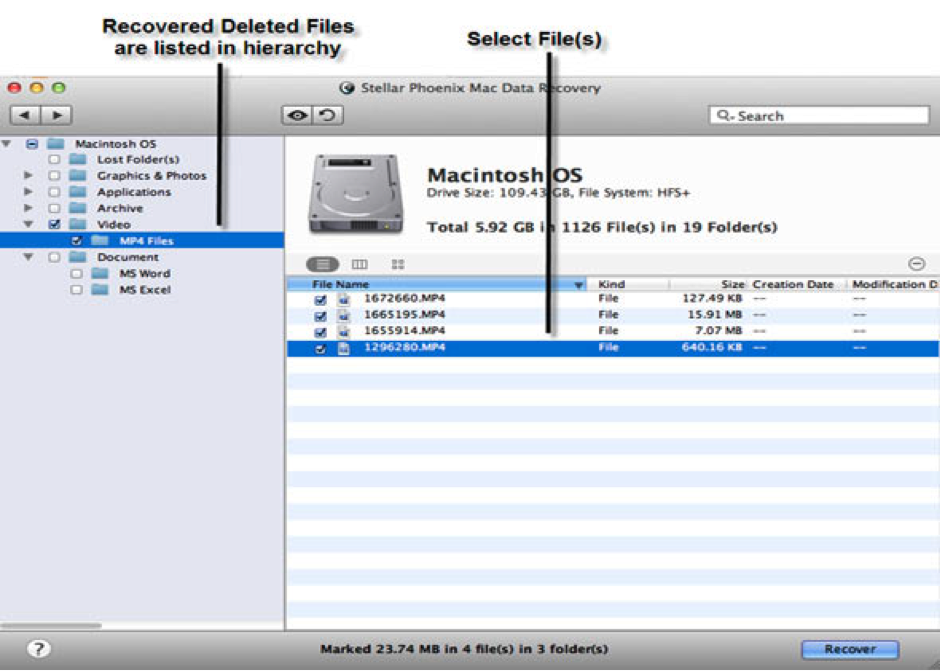Check the Applications checkbox
The height and width of the screenshot is (671, 941).
[x=54, y=192]
